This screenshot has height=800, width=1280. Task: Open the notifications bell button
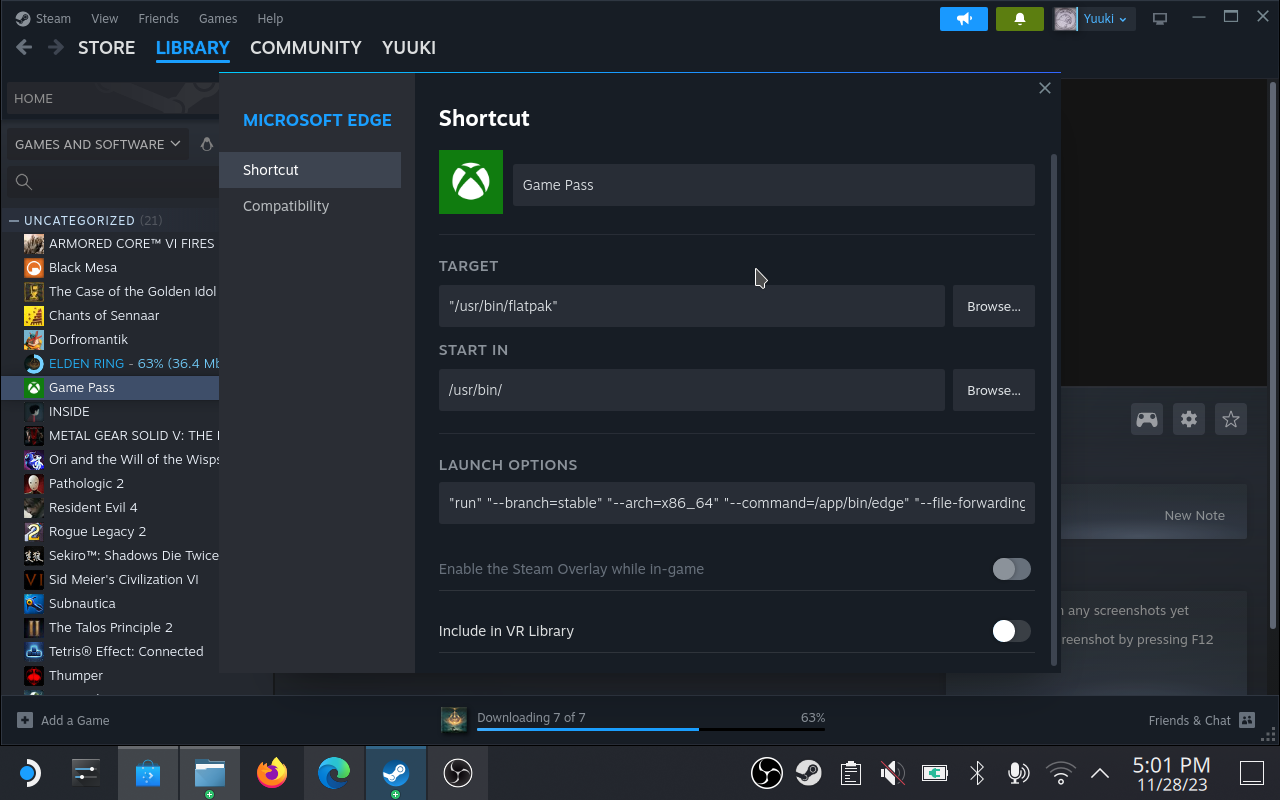click(x=1020, y=19)
